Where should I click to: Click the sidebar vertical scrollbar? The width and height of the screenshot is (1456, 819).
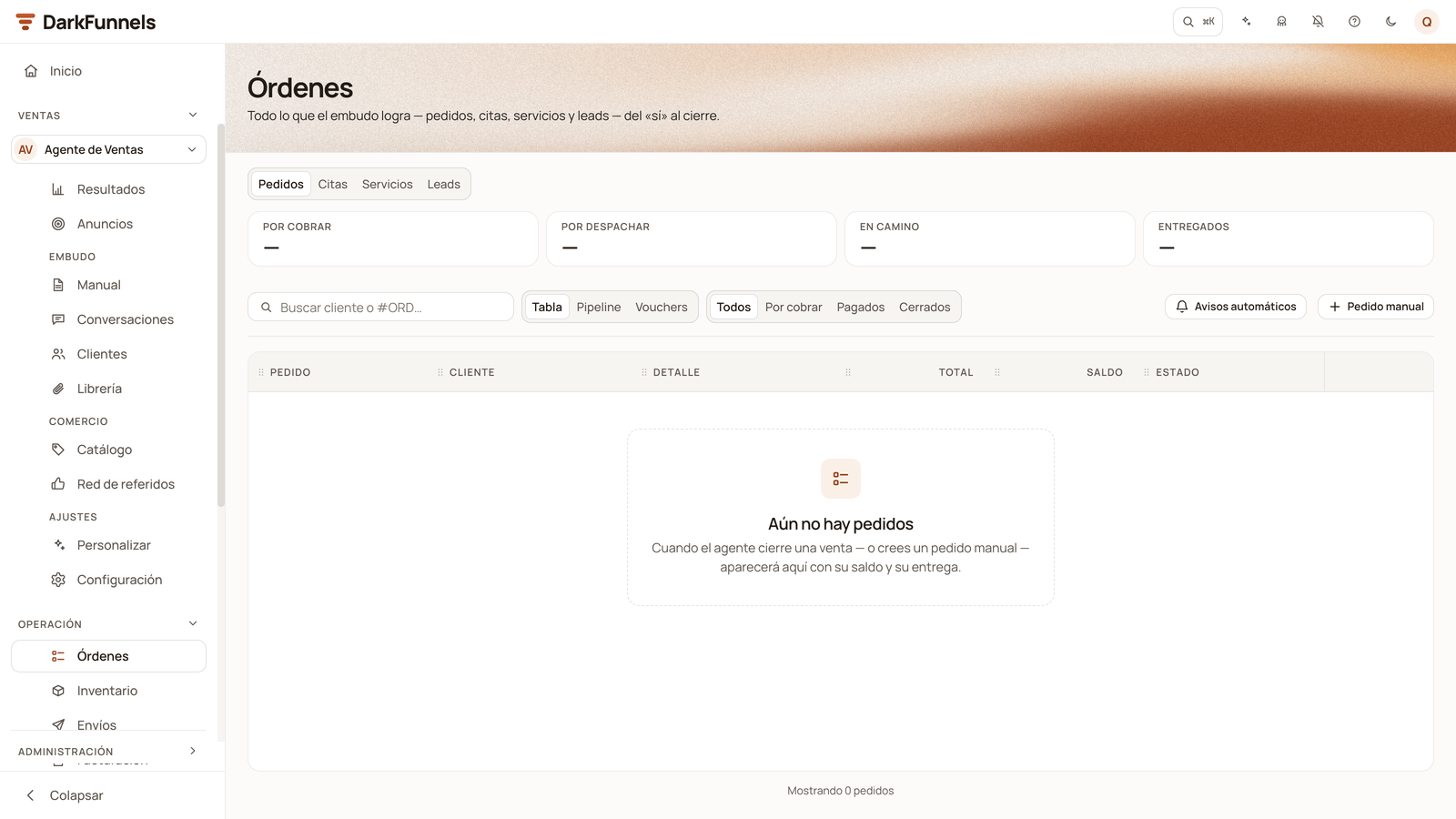[x=221, y=315]
